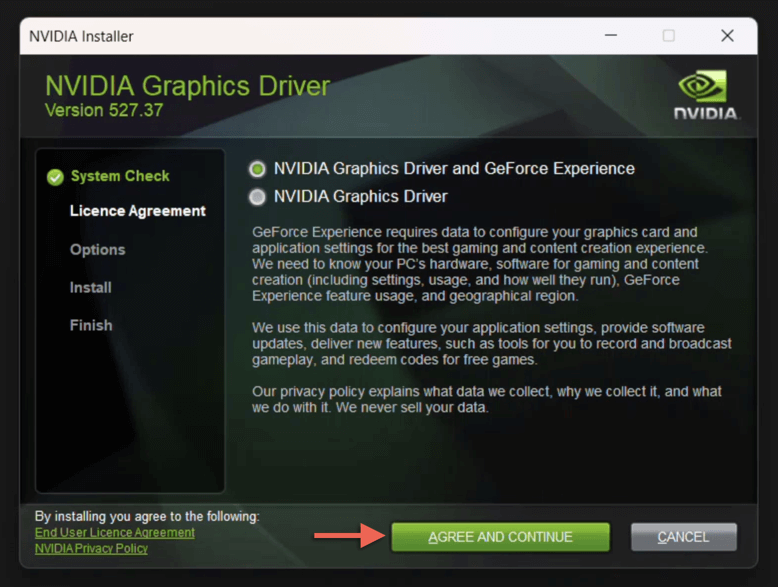Select the NVIDIA Graphics Driver only radio button
The height and width of the screenshot is (587, 778).
tap(258, 197)
